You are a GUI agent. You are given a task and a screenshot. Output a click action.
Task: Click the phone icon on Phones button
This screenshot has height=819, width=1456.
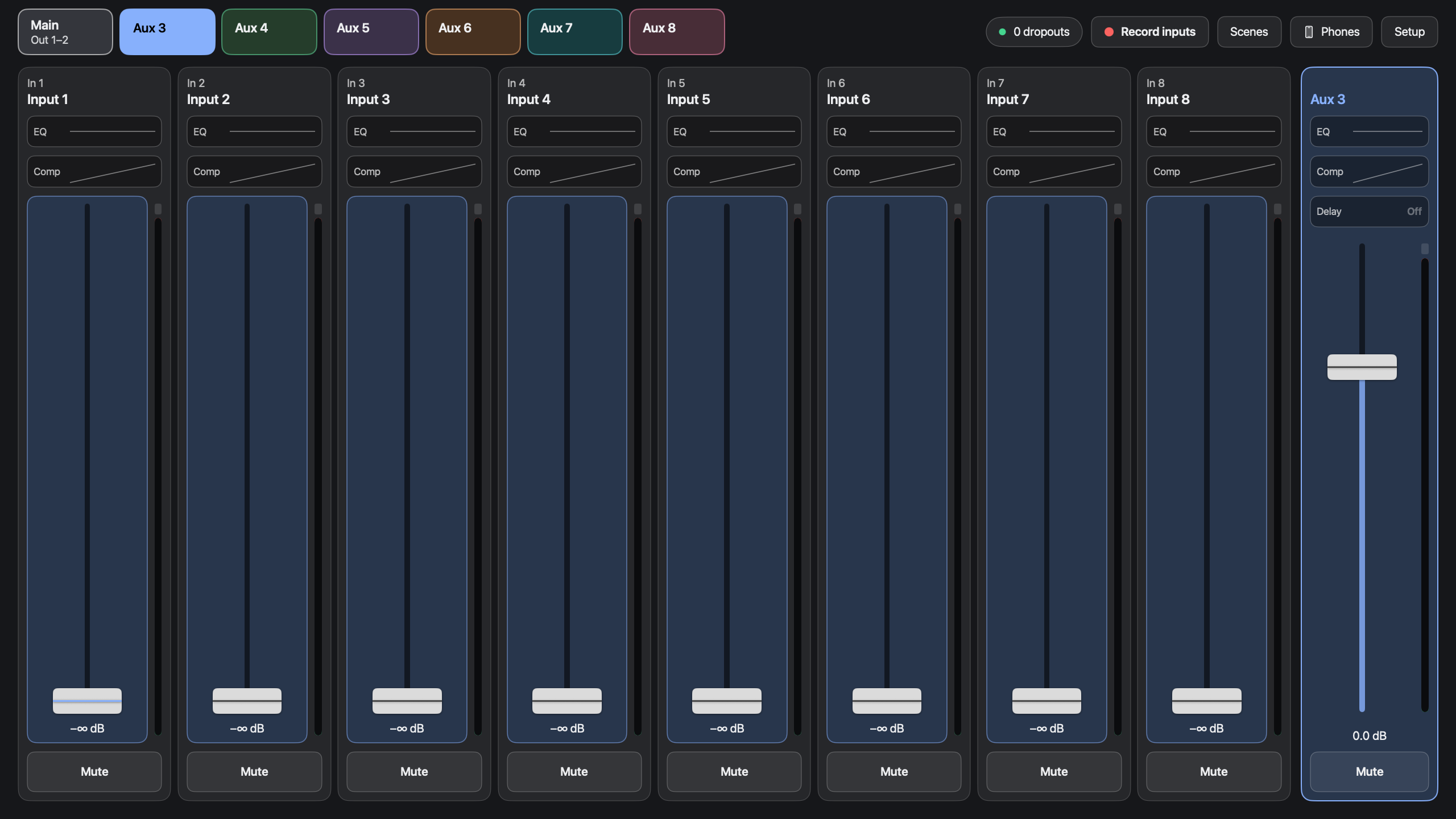(x=1309, y=32)
